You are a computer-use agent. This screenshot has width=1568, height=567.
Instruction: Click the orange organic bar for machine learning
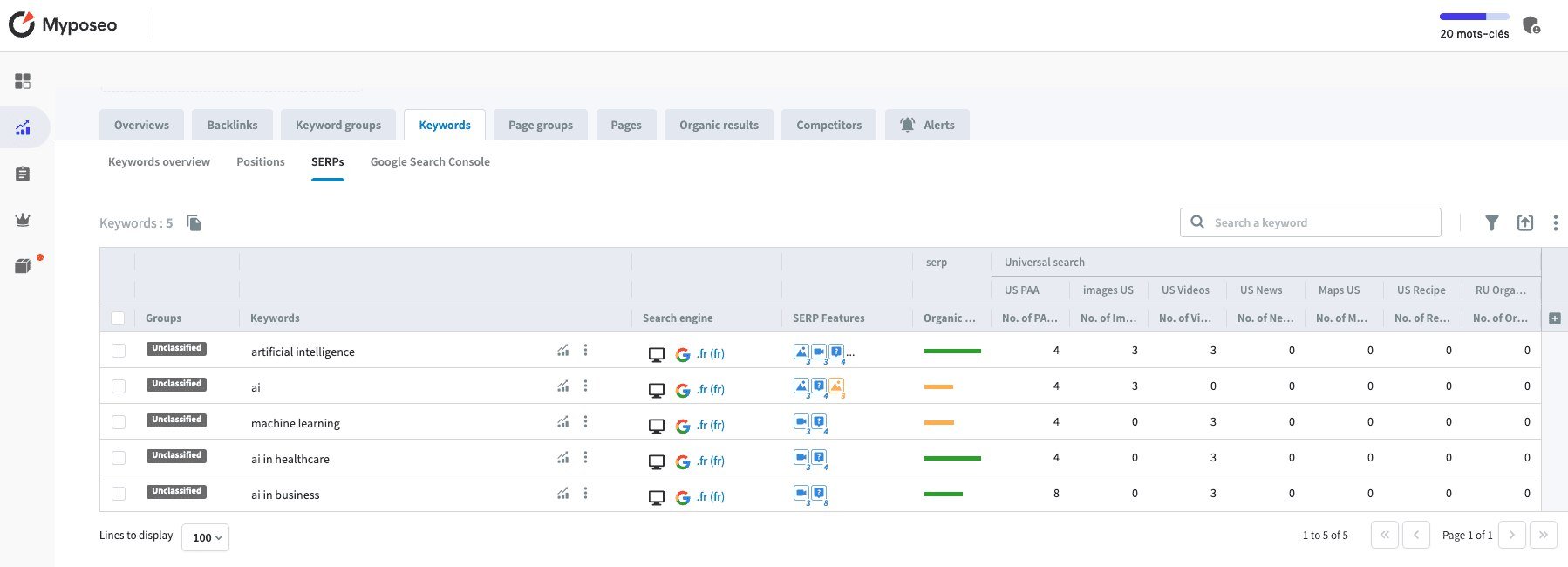pos(938,422)
